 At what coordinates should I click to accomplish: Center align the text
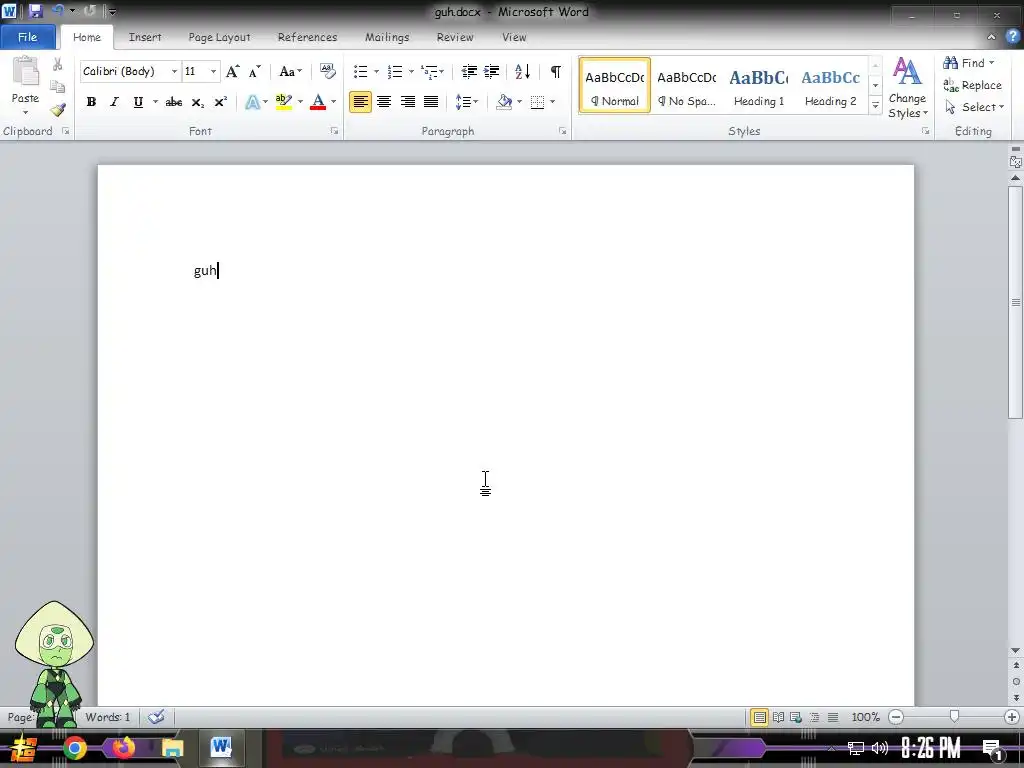(x=384, y=102)
